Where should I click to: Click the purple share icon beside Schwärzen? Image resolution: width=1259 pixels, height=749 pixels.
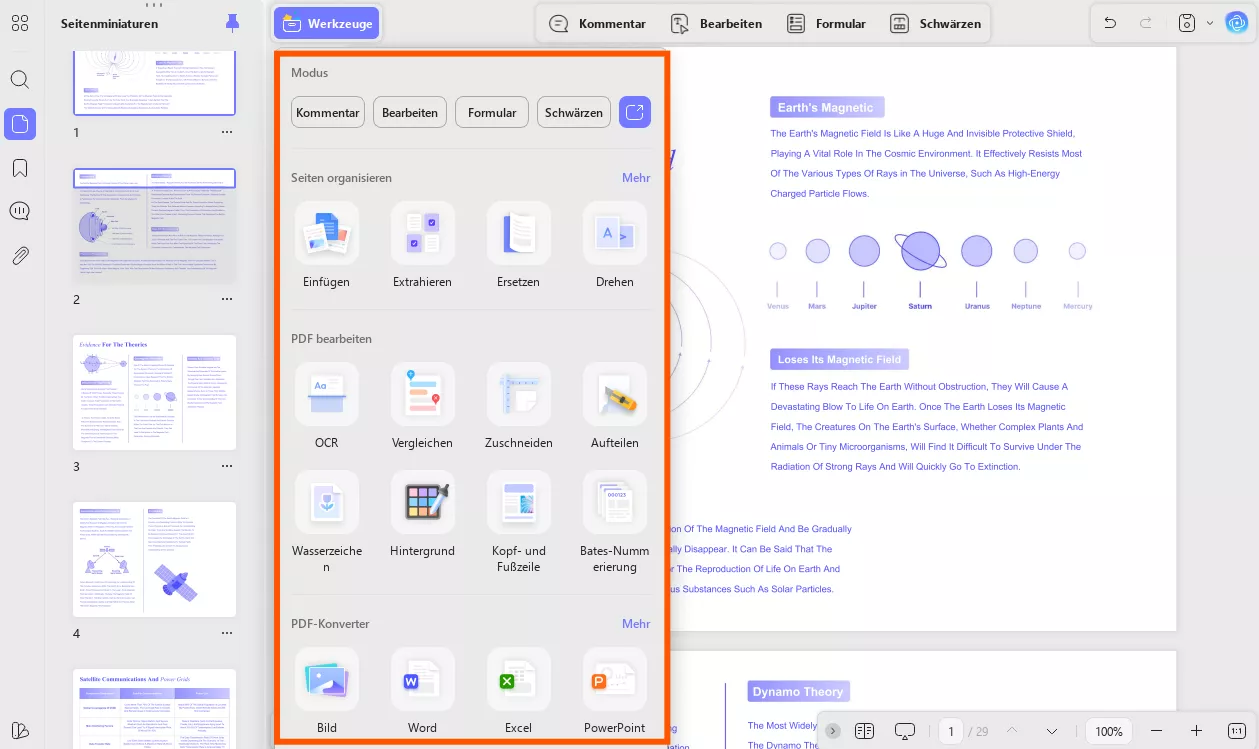635,113
